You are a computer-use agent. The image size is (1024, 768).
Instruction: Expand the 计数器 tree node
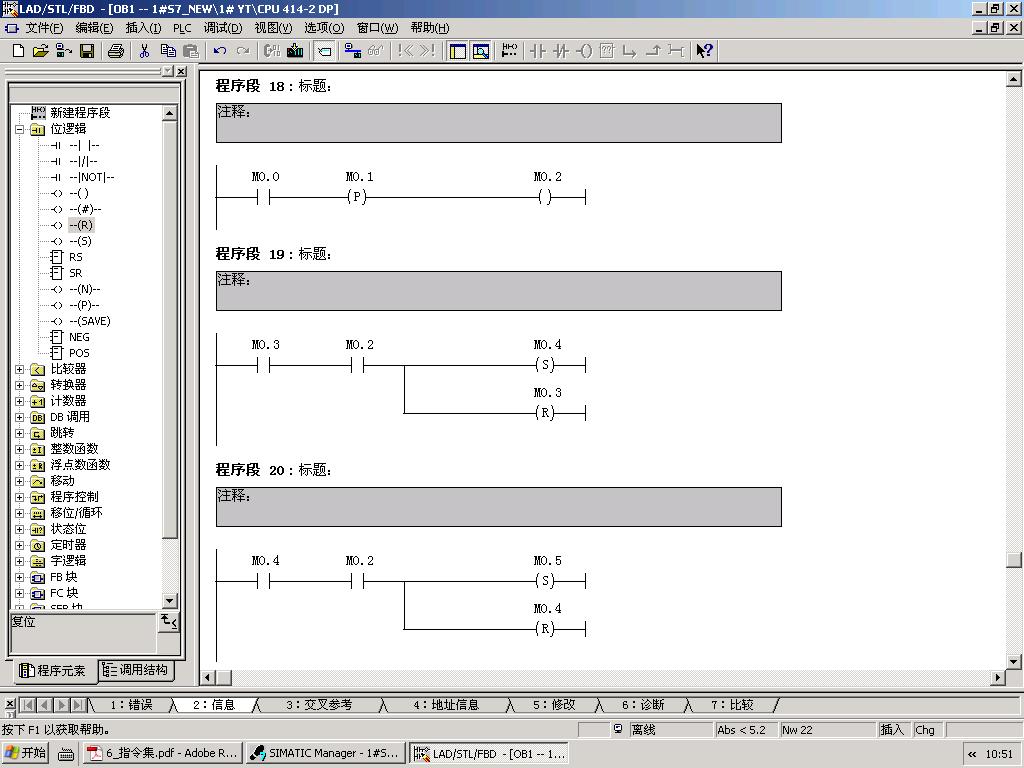20,401
